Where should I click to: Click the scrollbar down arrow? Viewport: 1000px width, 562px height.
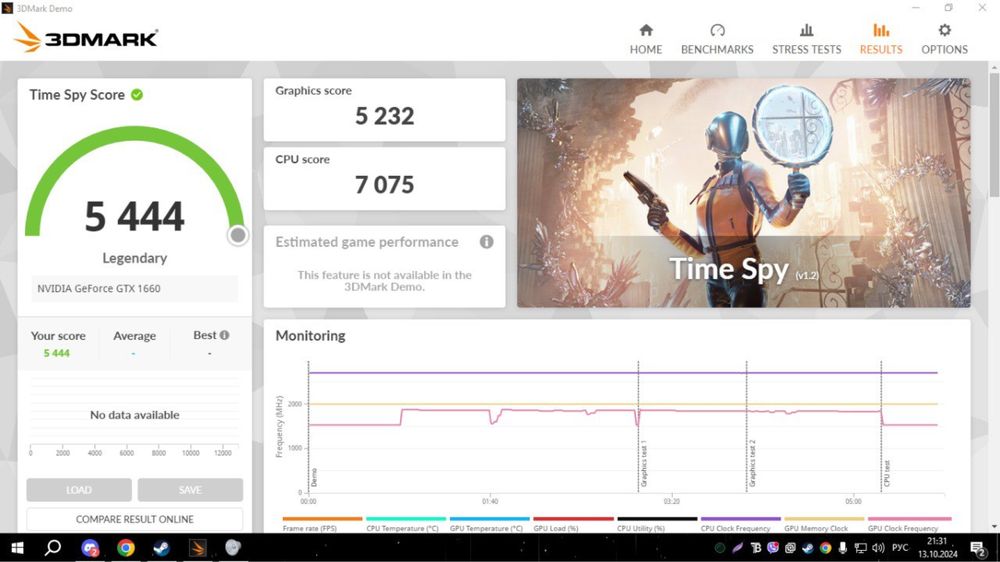click(x=994, y=527)
